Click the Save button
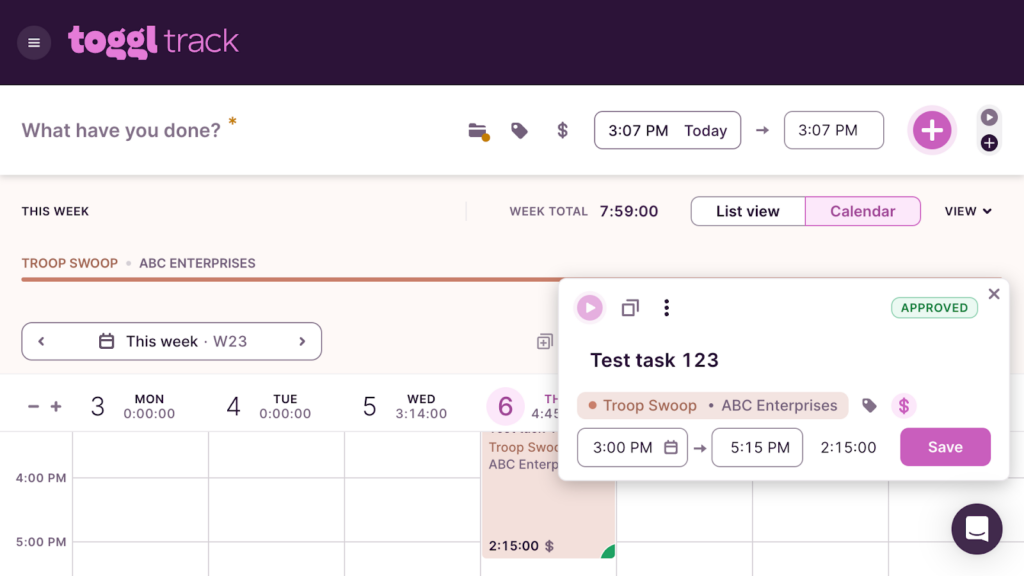Viewport: 1024px width, 576px height. (x=944, y=447)
